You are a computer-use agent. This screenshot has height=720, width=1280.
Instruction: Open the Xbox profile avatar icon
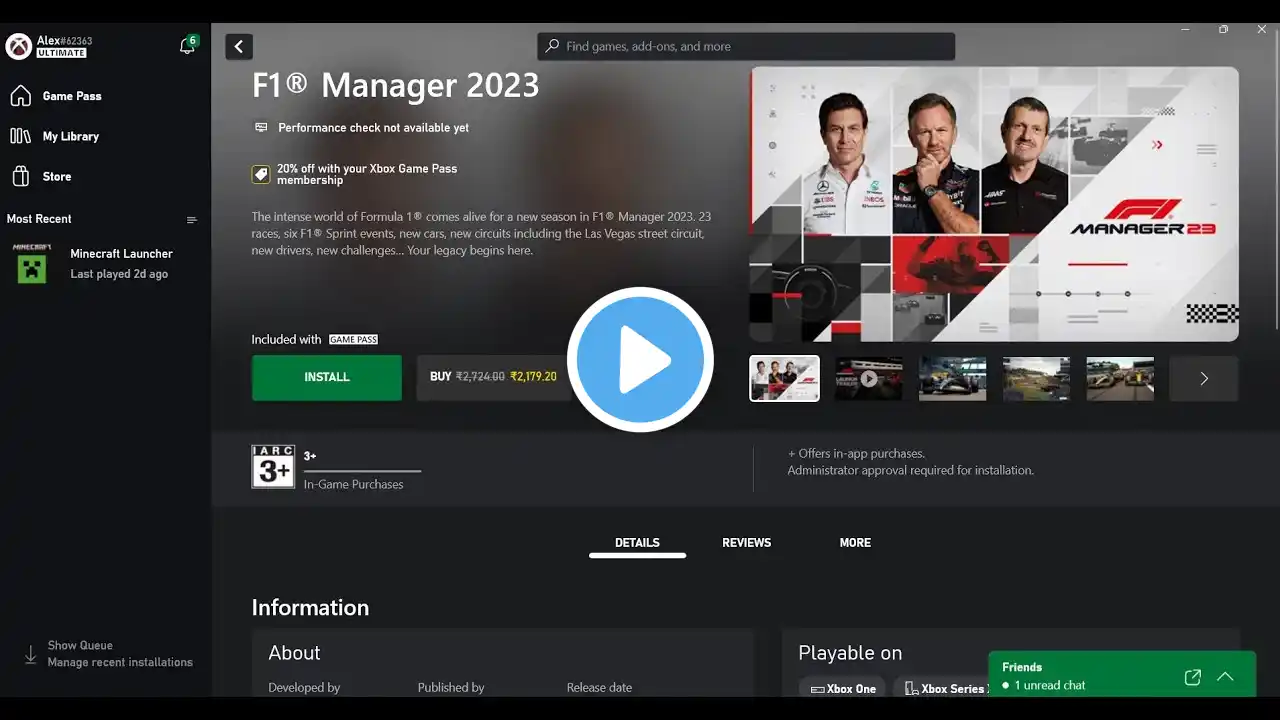19,47
